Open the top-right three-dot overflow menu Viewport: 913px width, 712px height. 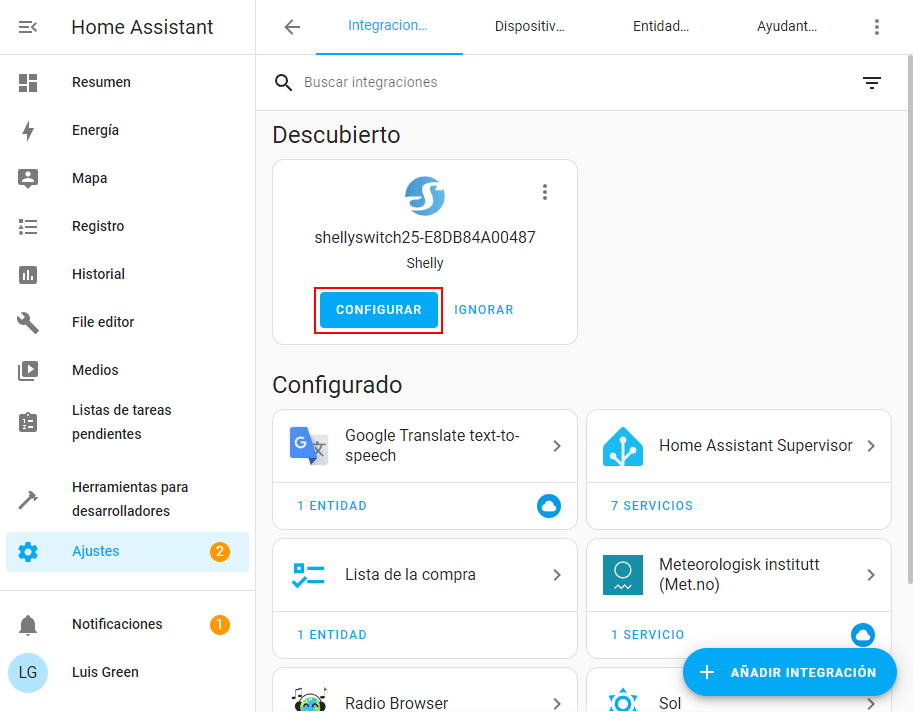click(x=877, y=27)
